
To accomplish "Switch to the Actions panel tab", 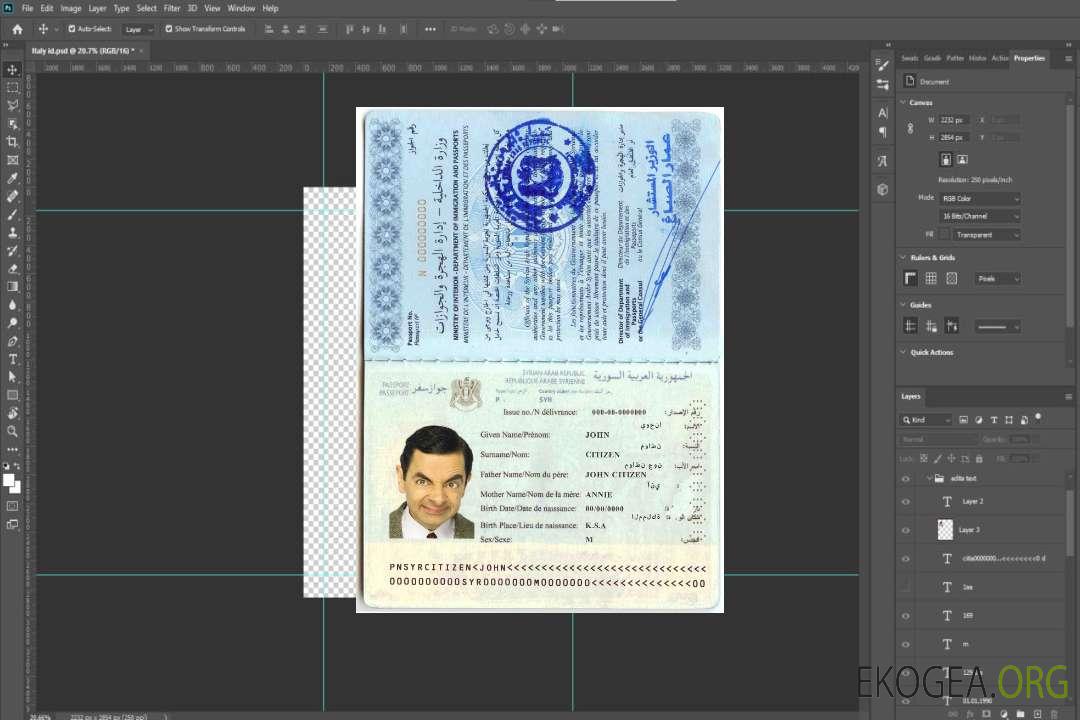I will point(999,59).
